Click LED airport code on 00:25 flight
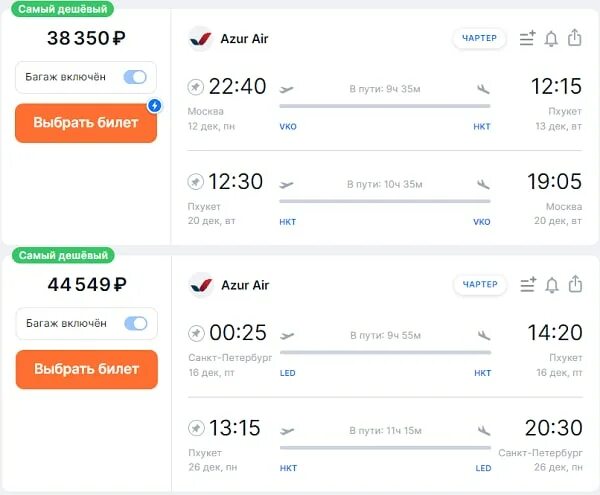The height and width of the screenshot is (495, 600). 288,373
